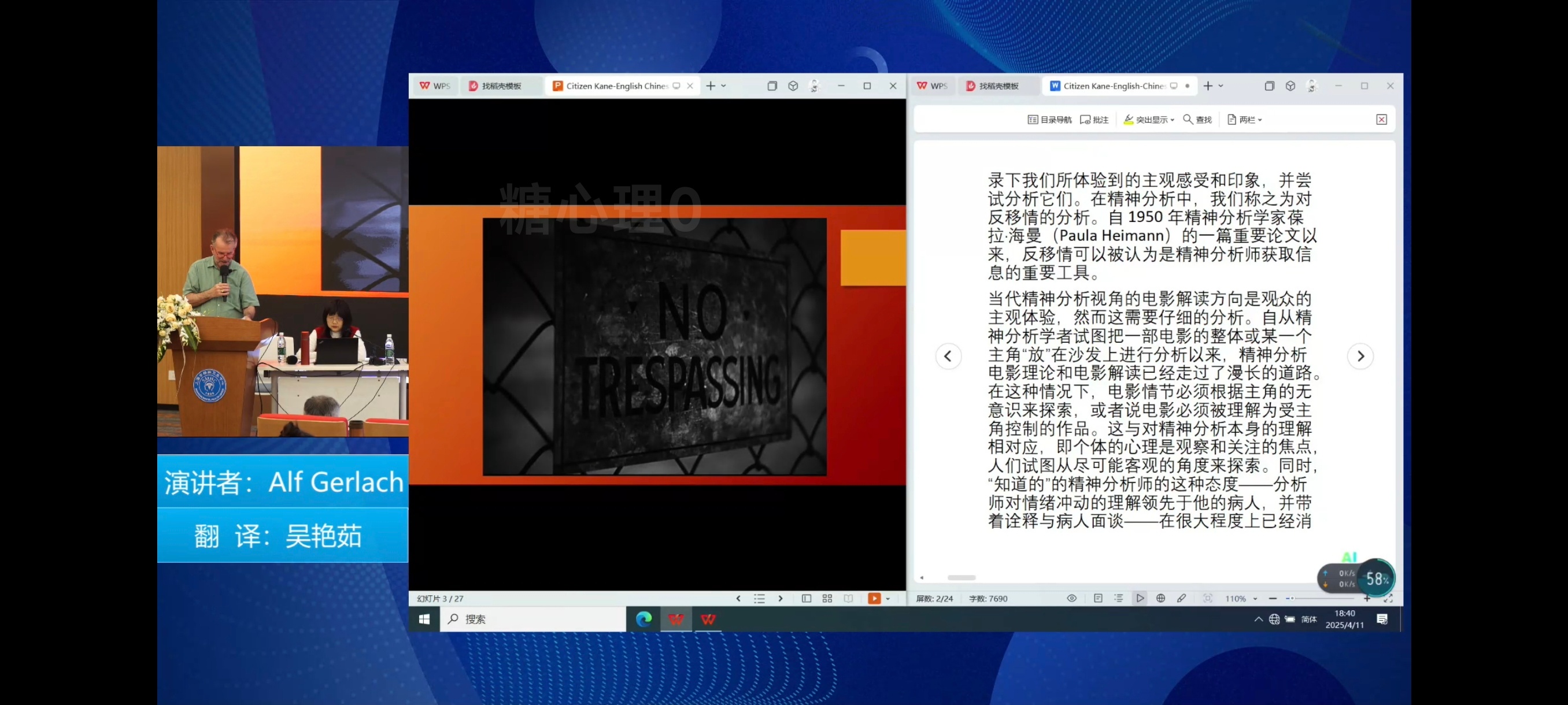Viewport: 1568px width, 705px height.
Task: Toggle eye protection mode icon
Action: 1071,599
